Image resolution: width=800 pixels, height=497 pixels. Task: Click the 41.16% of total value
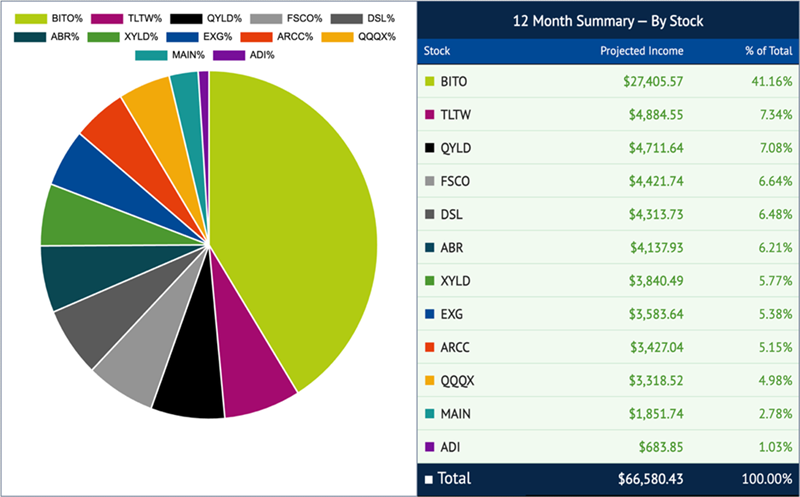point(771,82)
